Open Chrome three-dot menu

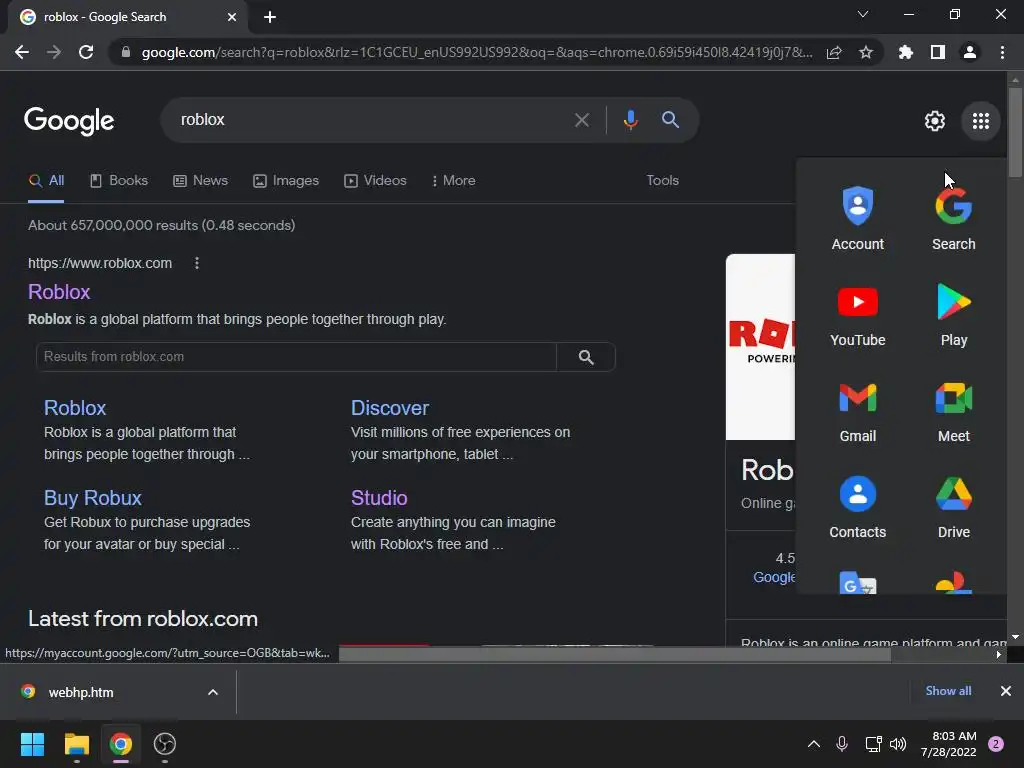(1002, 52)
